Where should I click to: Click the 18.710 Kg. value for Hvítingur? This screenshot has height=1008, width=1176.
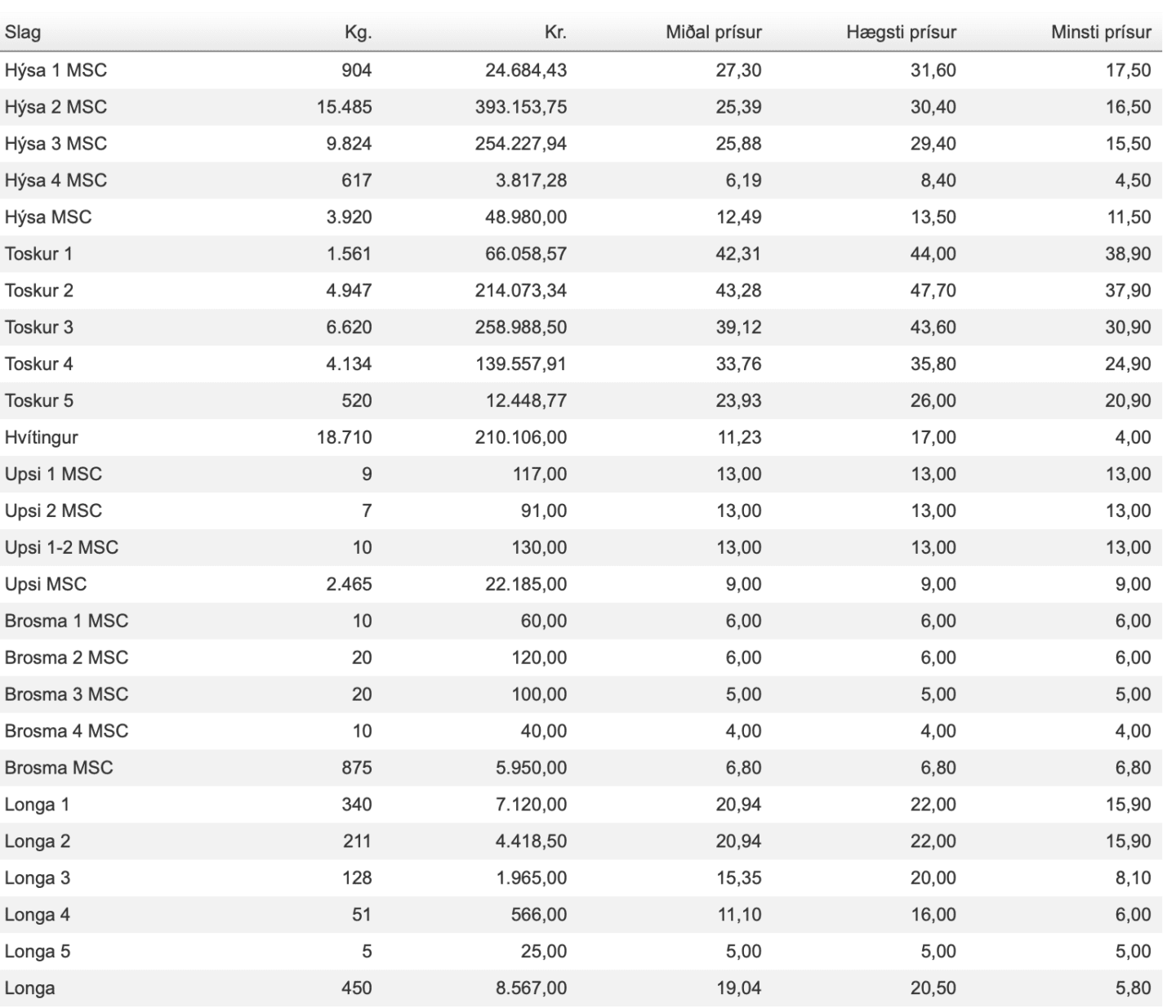click(344, 438)
